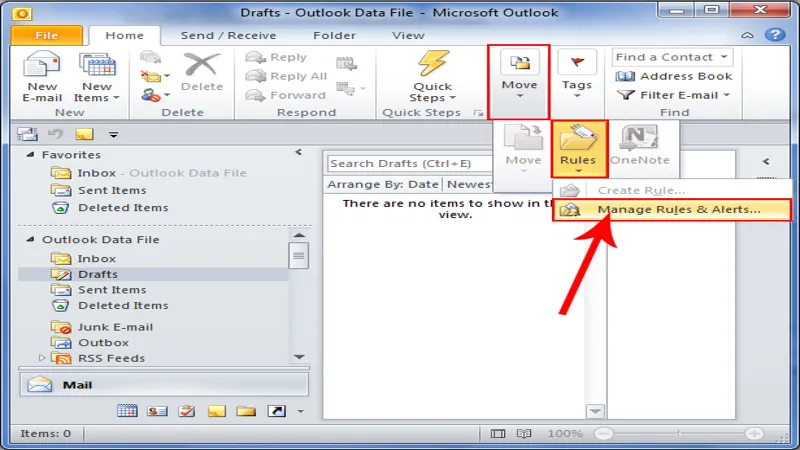Select Create Rule menu item

[x=672, y=190]
